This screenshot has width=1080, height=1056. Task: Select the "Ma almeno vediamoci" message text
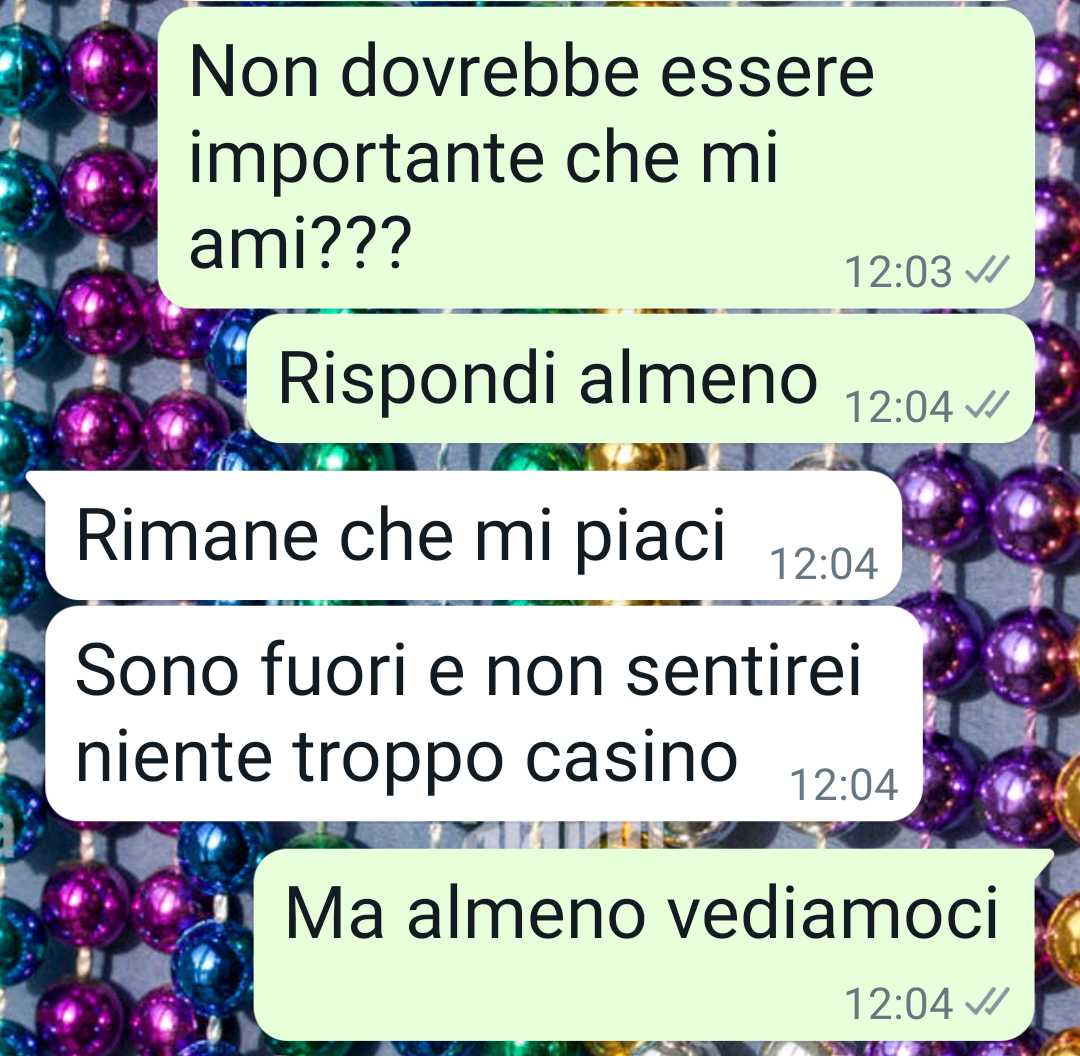641,914
